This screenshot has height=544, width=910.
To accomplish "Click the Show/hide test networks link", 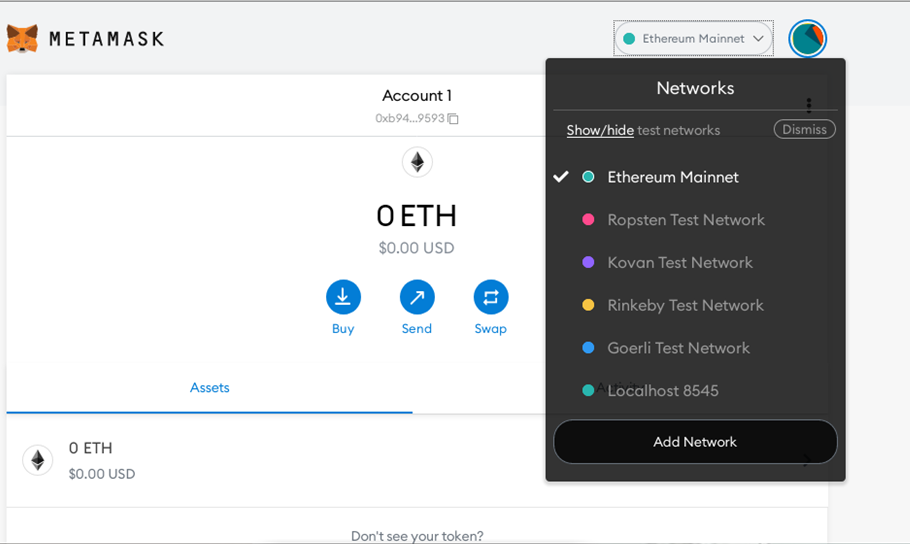I will point(600,130).
